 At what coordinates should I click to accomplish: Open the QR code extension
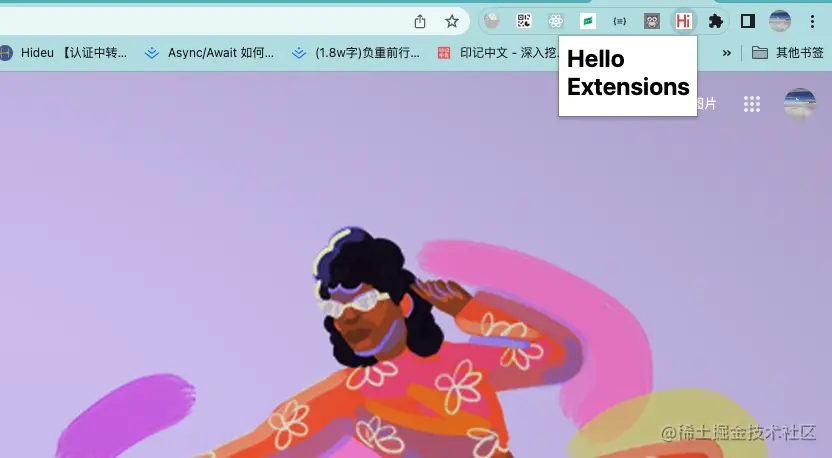pyautogui.click(x=524, y=21)
